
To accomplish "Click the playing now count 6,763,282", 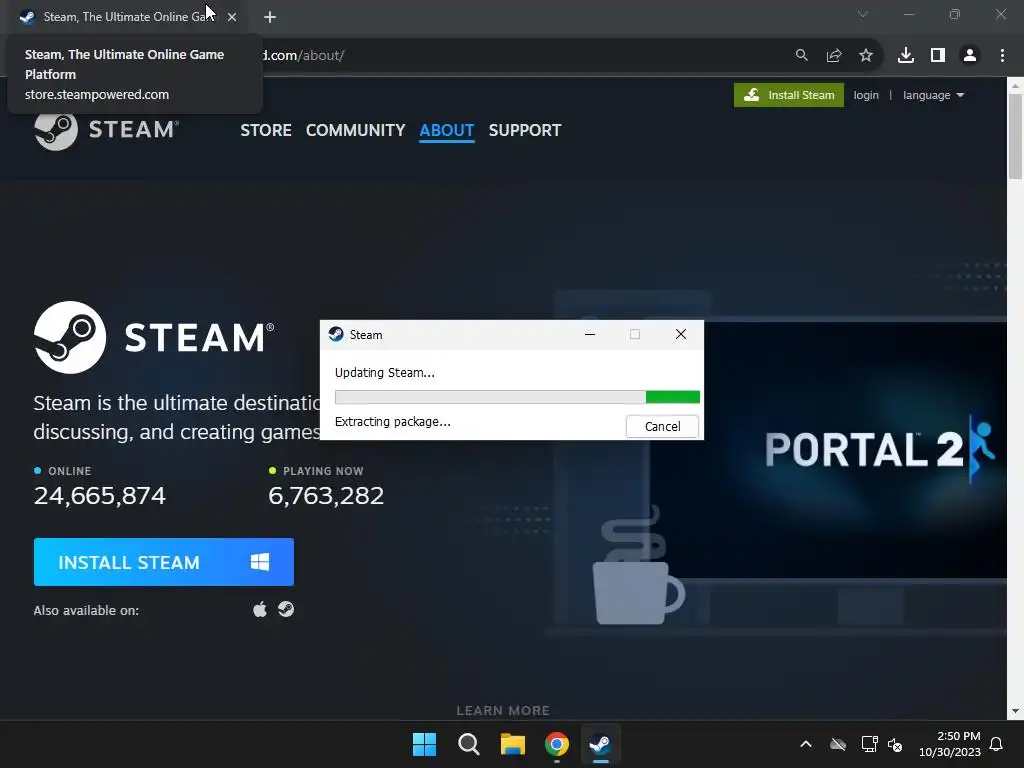I will pos(326,496).
